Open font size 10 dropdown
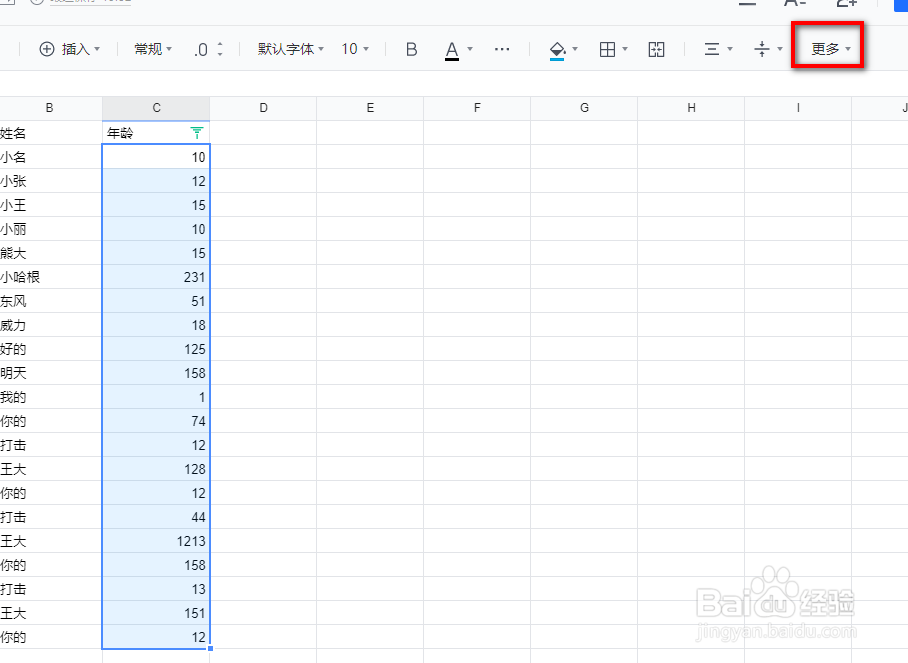 (x=354, y=49)
